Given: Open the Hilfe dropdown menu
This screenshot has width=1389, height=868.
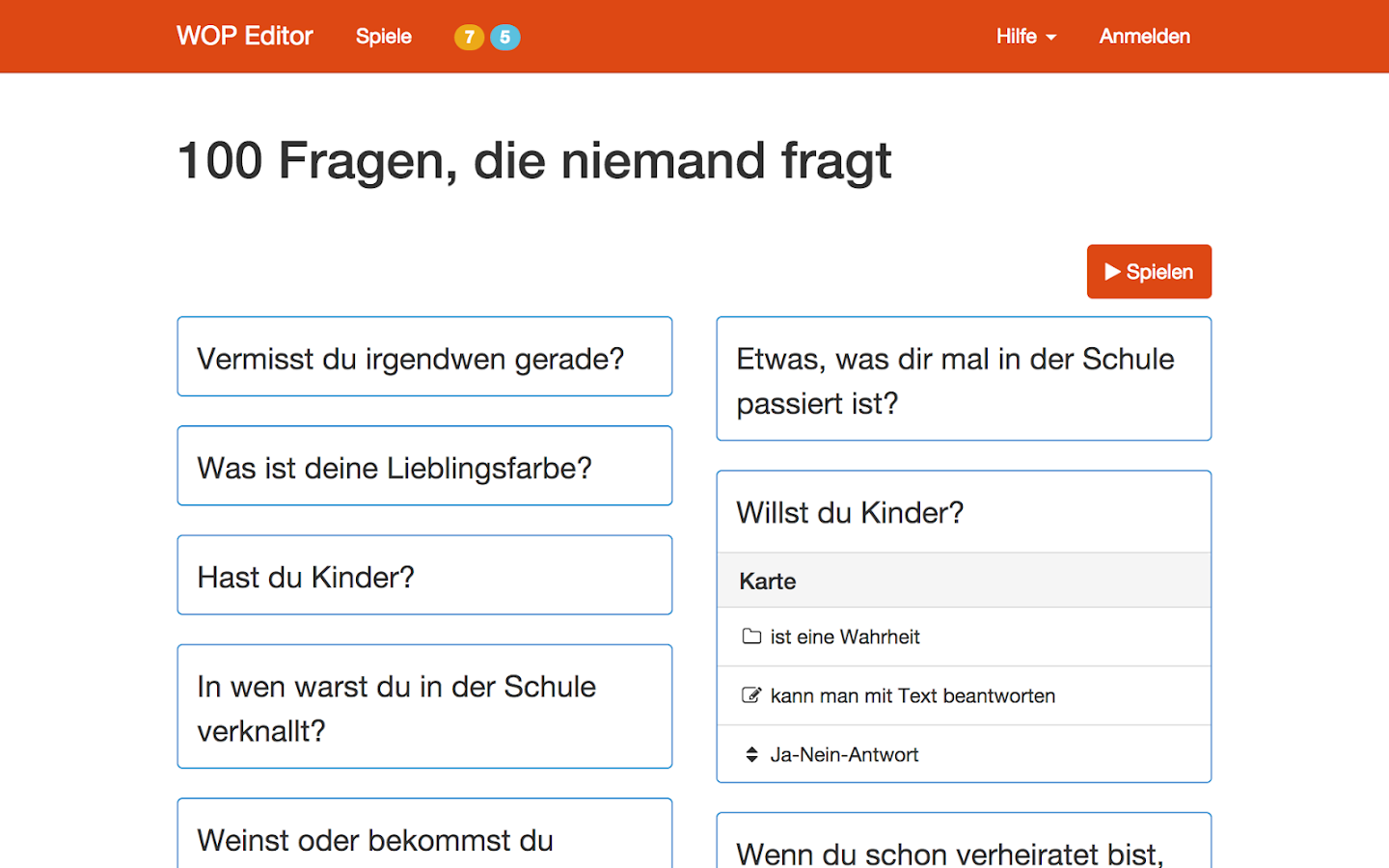Looking at the screenshot, I should (1025, 37).
